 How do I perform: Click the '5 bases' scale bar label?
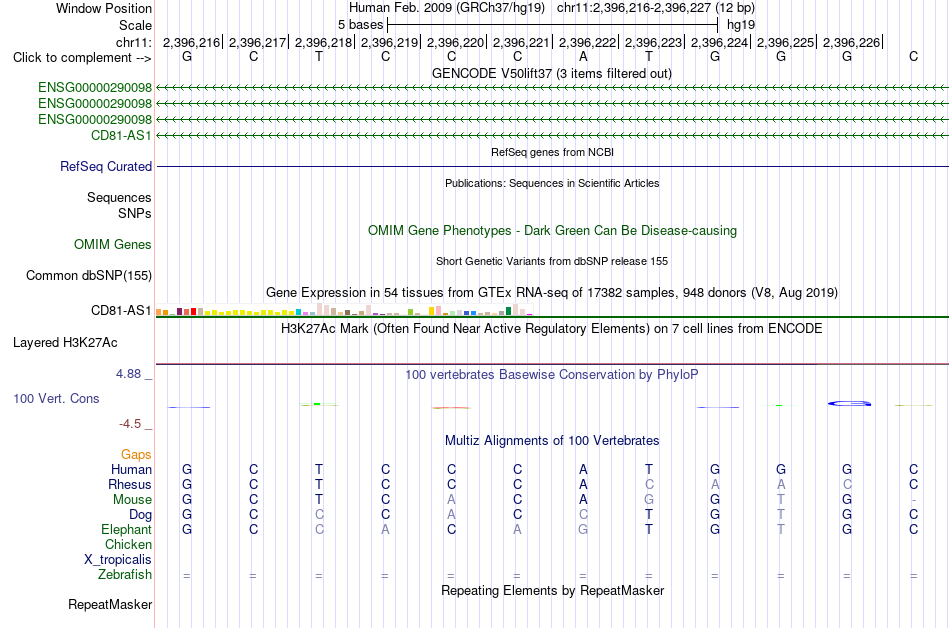tap(360, 25)
